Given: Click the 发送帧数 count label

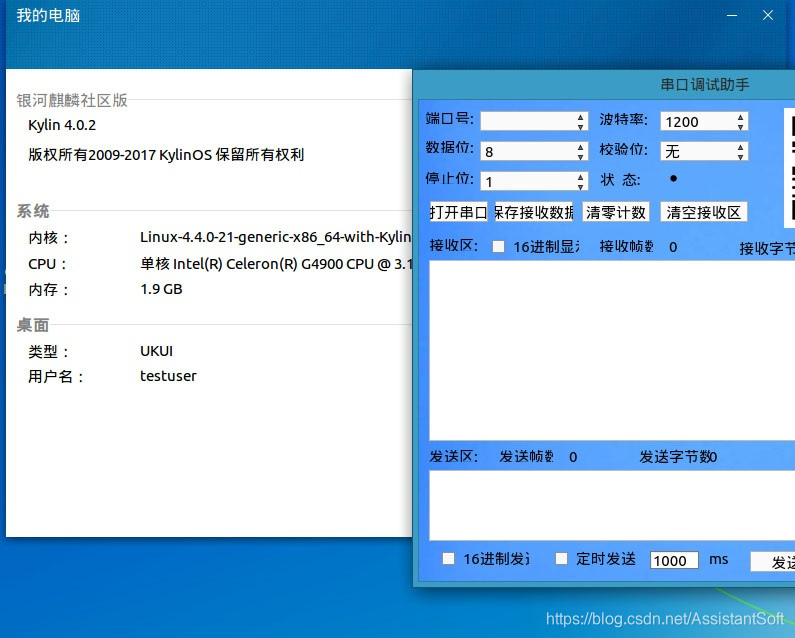Looking at the screenshot, I should 526,456.
